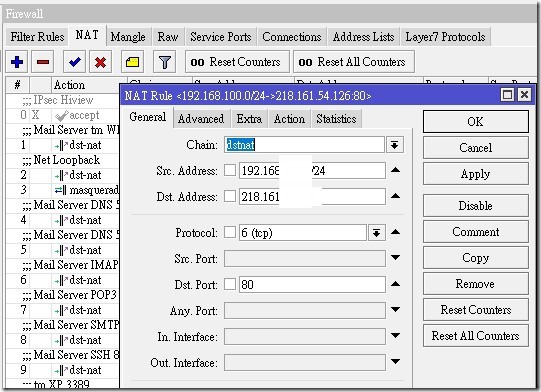Collapse the Protocol field arrow
541x392 pixels.
[x=396, y=232]
